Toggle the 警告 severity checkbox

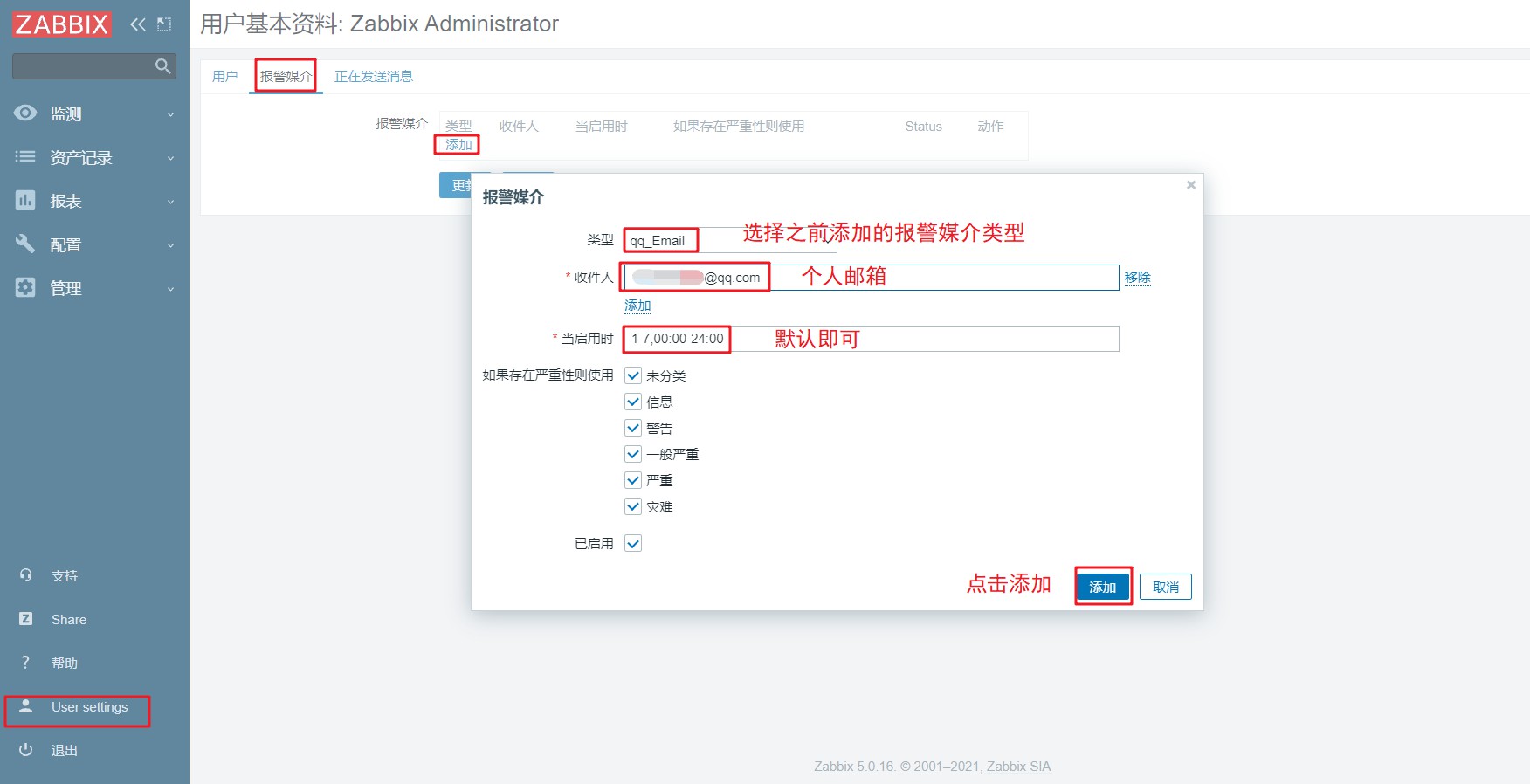coord(633,428)
